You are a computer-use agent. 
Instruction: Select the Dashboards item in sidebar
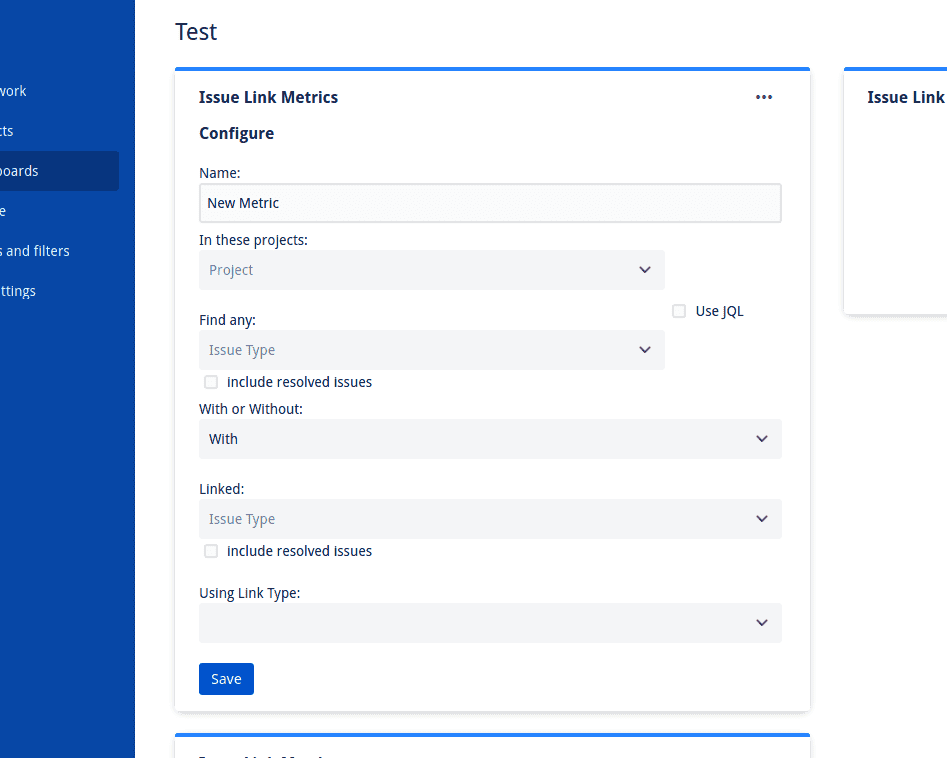coord(59,171)
